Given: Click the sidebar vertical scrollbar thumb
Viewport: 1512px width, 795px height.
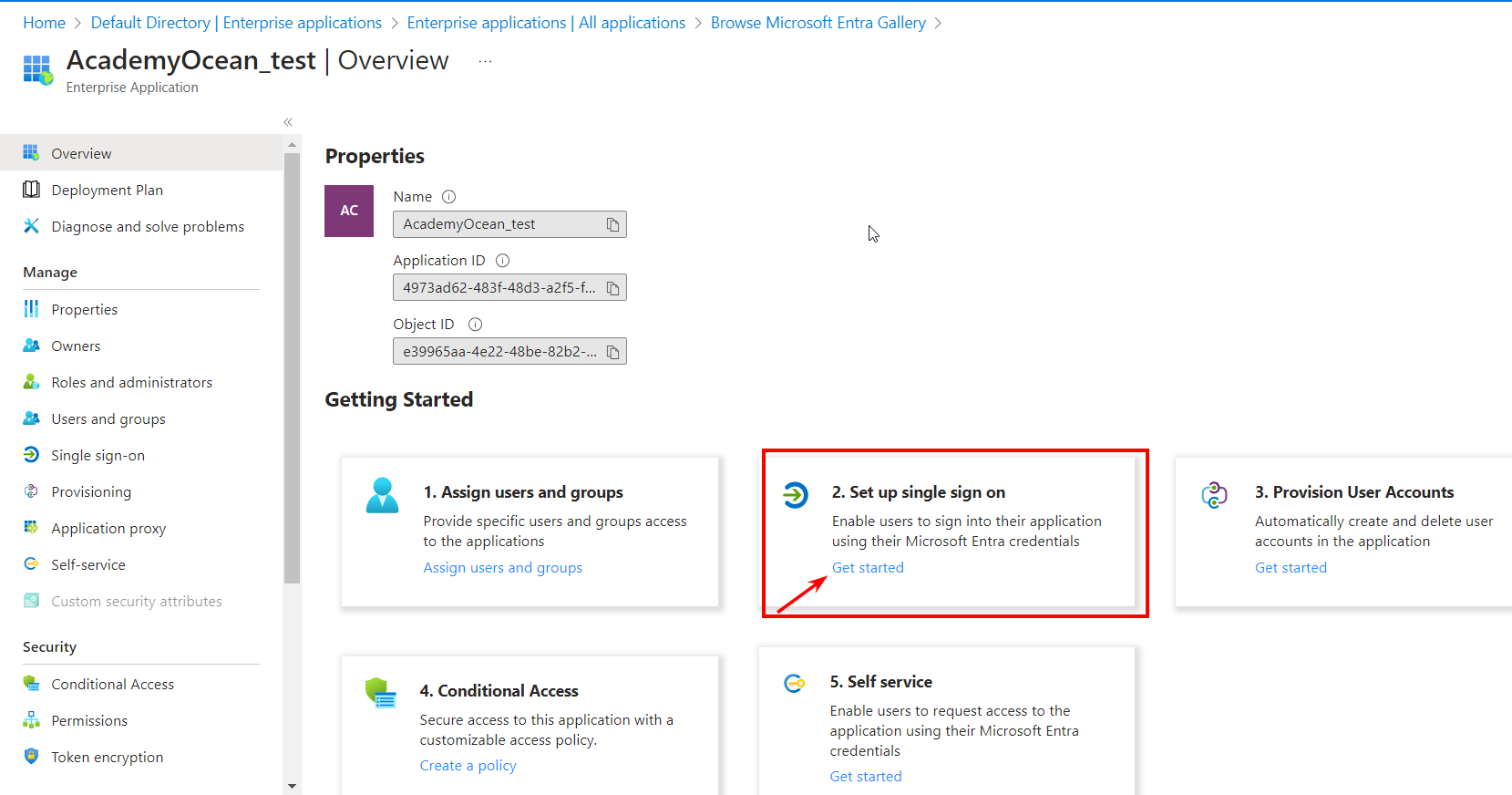Looking at the screenshot, I should pyautogui.click(x=292, y=367).
